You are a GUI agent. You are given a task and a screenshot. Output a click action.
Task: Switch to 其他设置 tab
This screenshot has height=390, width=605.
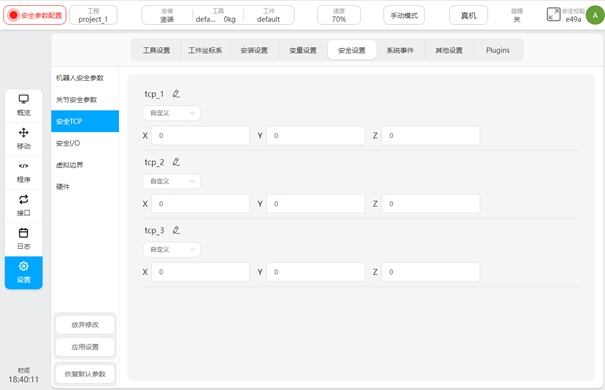[449, 50]
